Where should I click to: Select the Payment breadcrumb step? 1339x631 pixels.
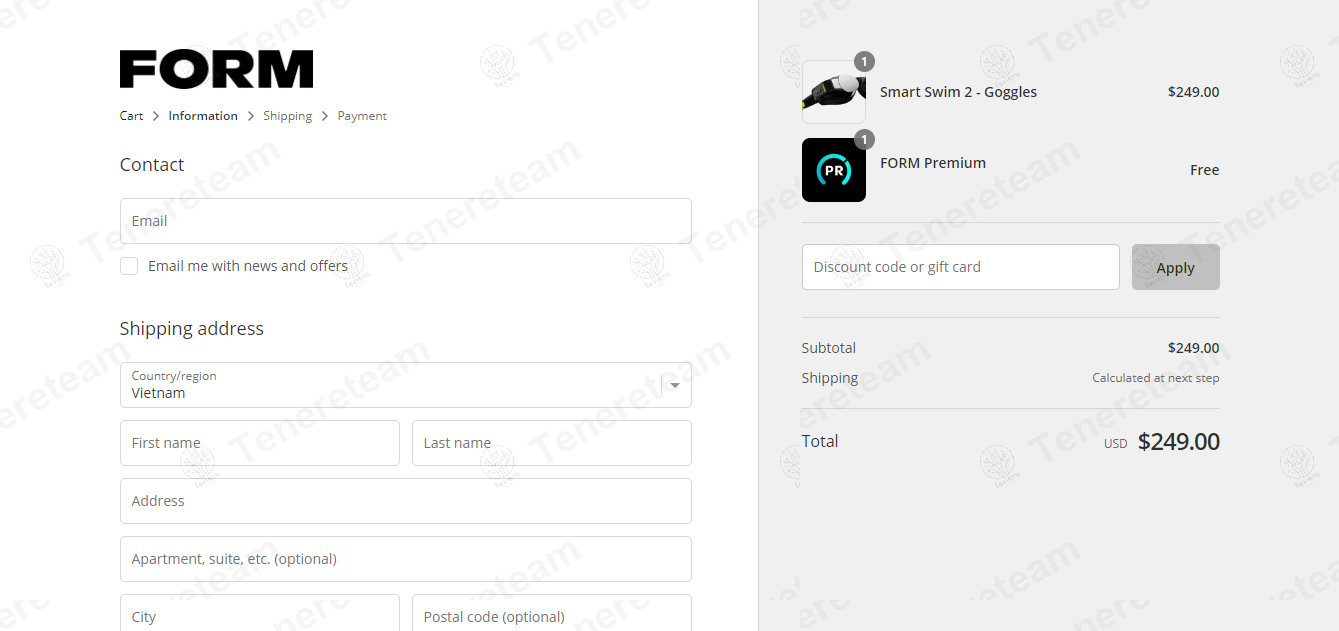point(362,116)
